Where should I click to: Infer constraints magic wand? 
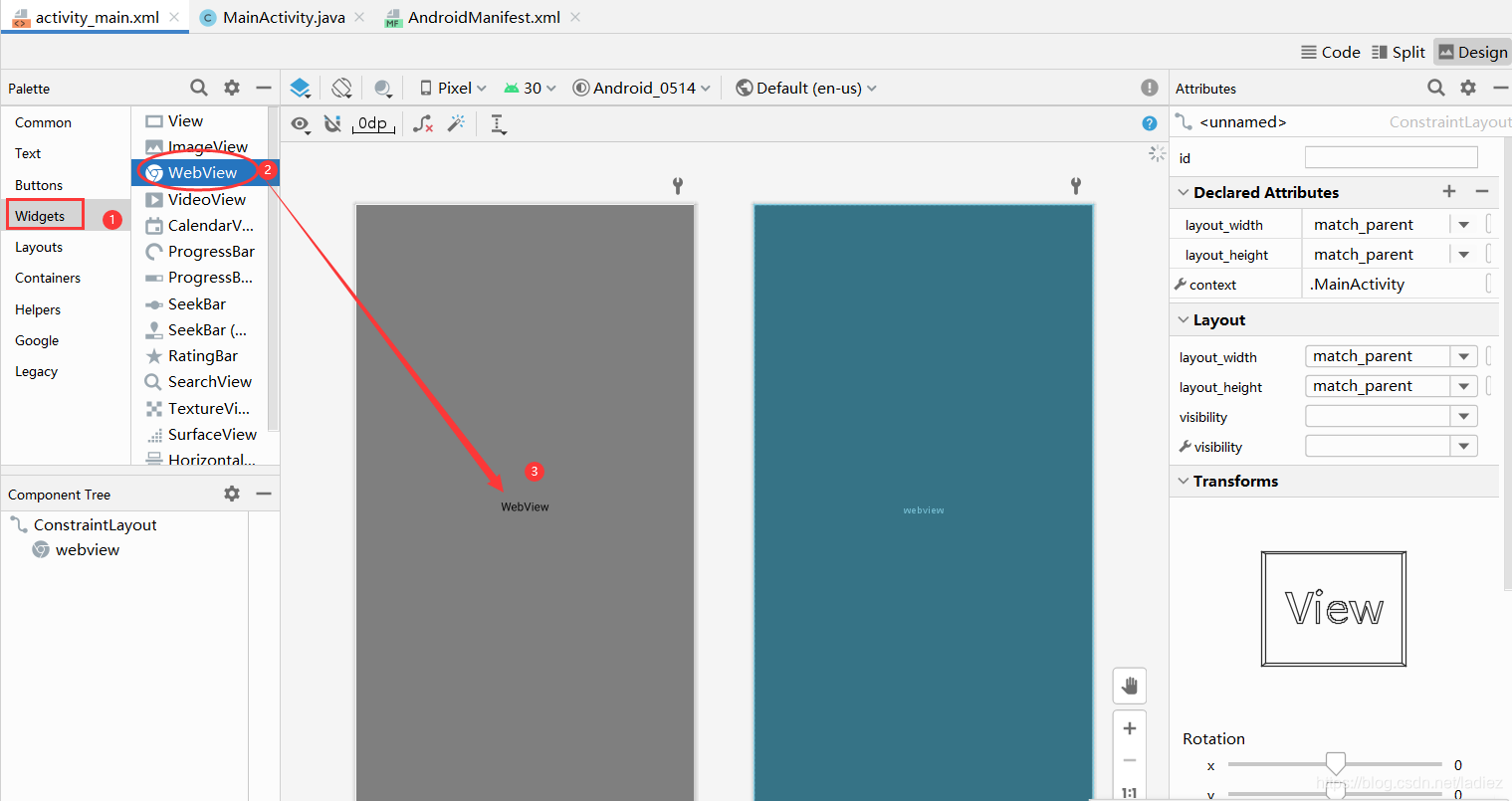tap(456, 124)
